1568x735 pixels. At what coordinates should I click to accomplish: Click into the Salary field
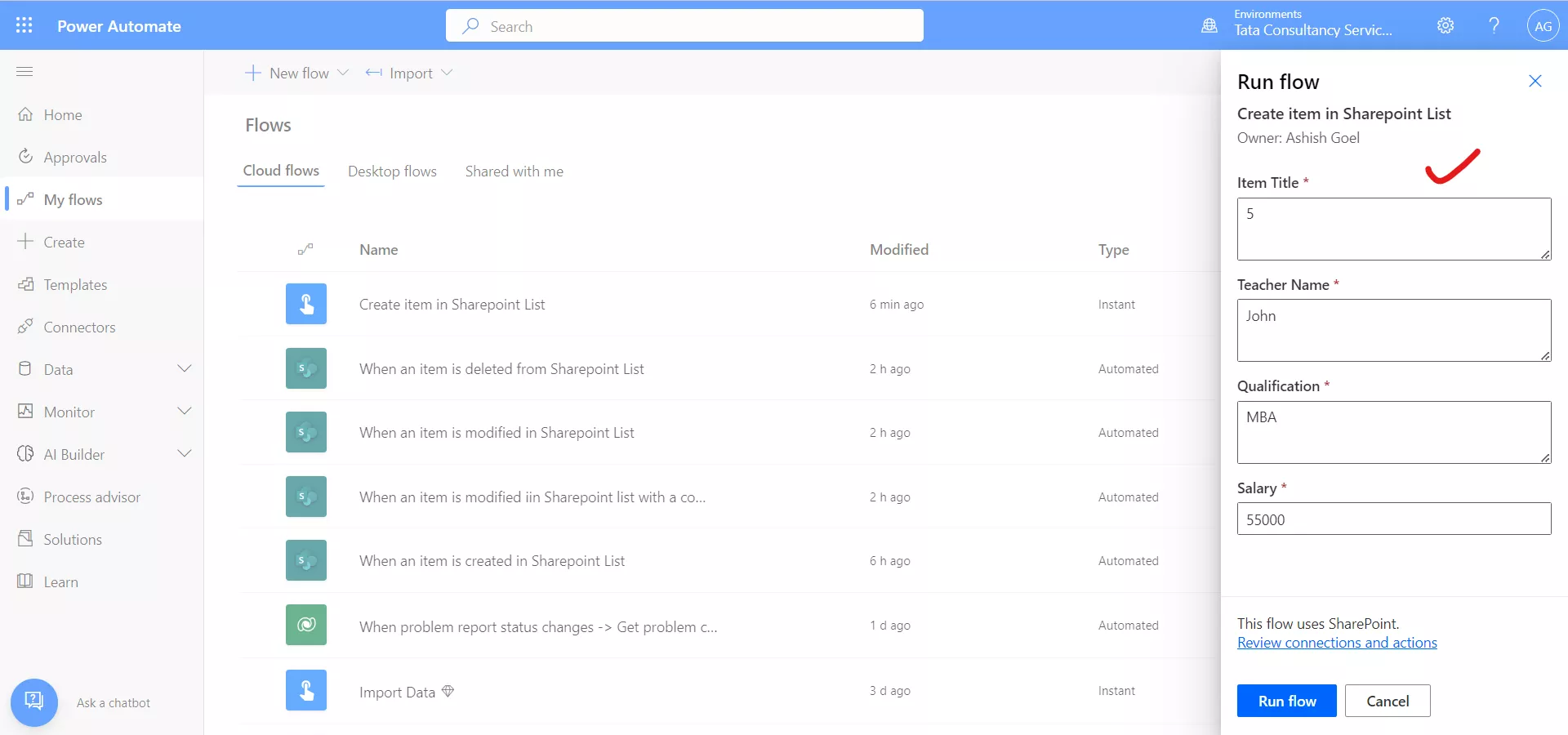click(1394, 519)
